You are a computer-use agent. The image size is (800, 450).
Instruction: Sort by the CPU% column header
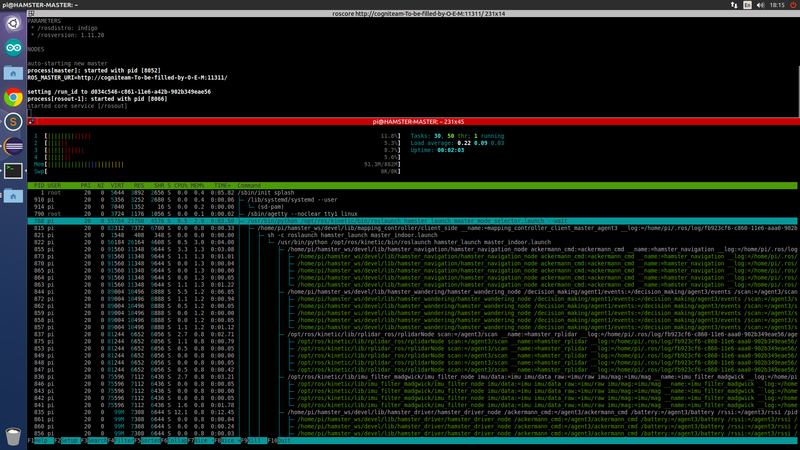tap(181, 185)
